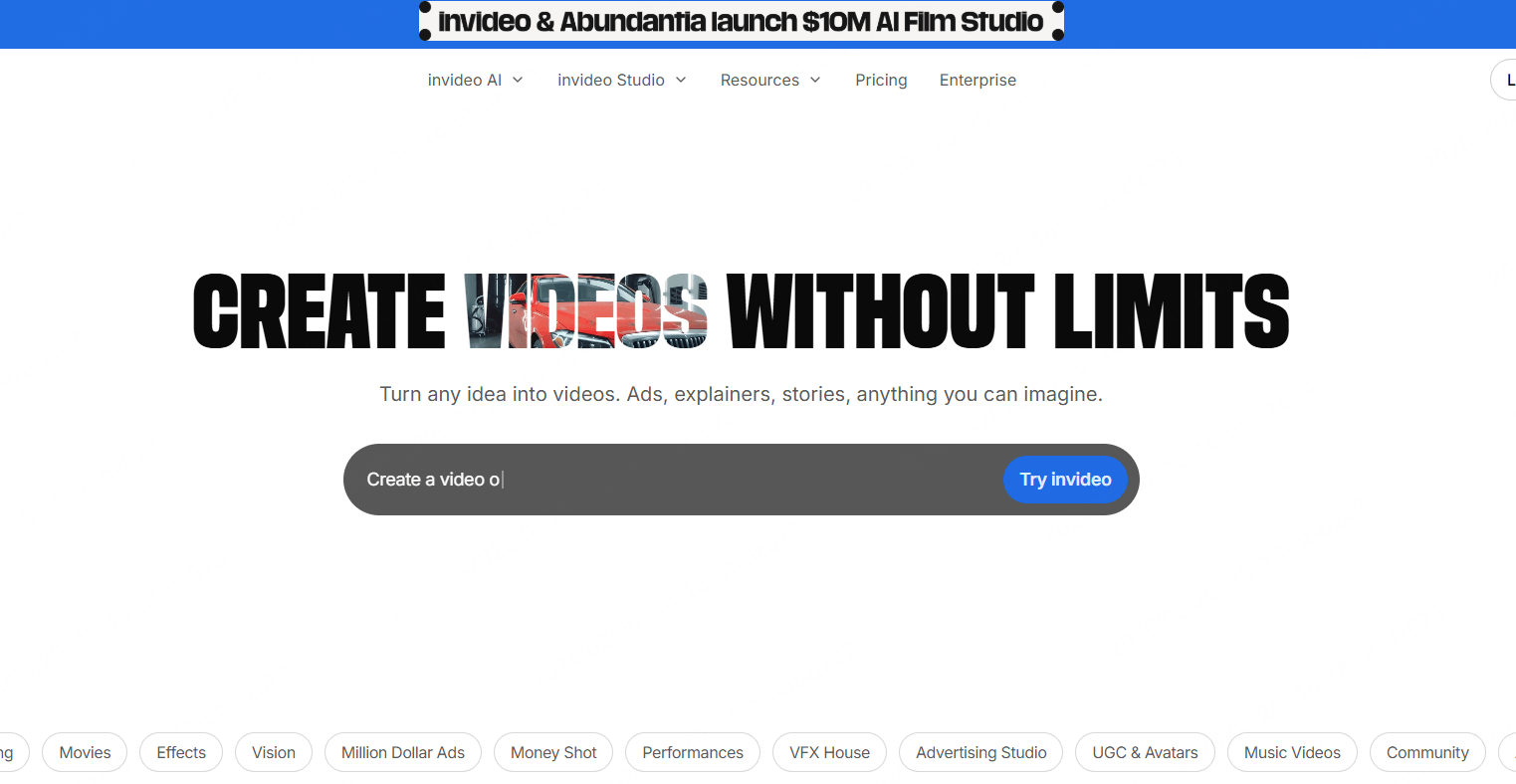Screen dimensions: 1516x784
Task: Open the Pricing page
Action: coord(880,80)
